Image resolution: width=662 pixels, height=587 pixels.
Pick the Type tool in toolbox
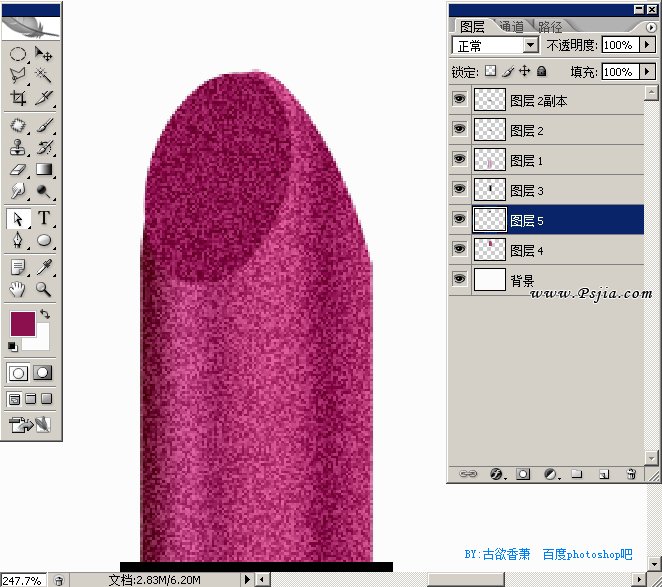pyautogui.click(x=45, y=219)
